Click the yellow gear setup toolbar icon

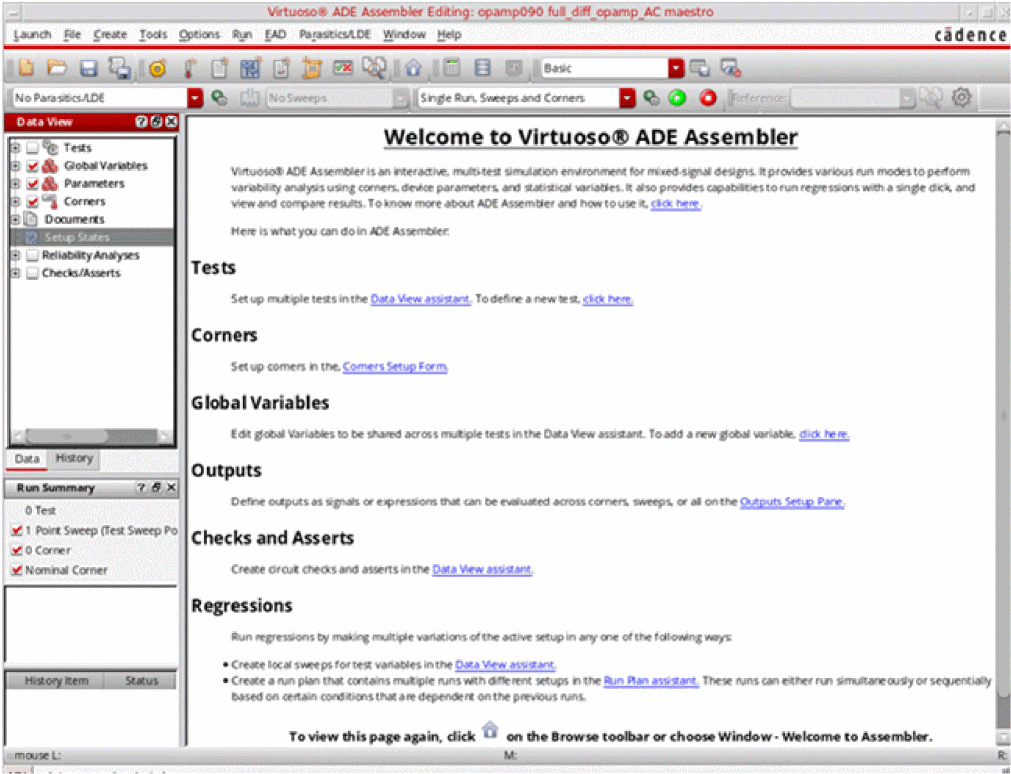tap(157, 68)
